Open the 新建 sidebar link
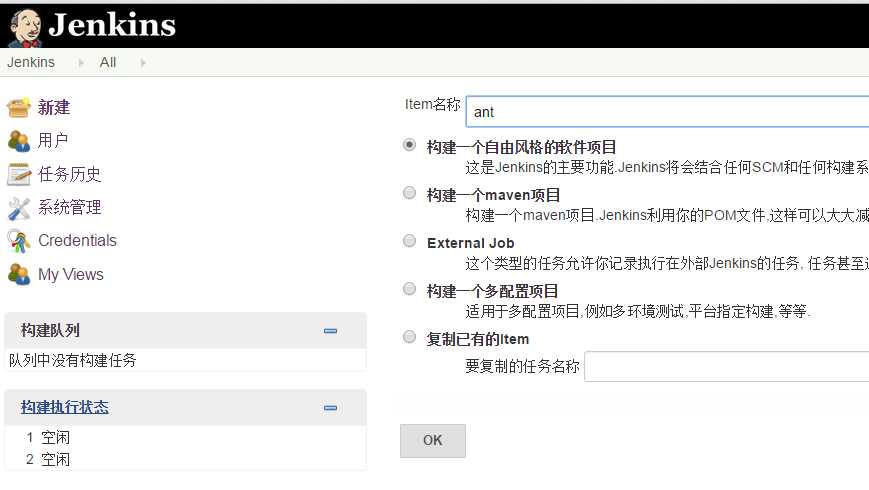Viewport: 869px width, 490px height. coord(54,107)
